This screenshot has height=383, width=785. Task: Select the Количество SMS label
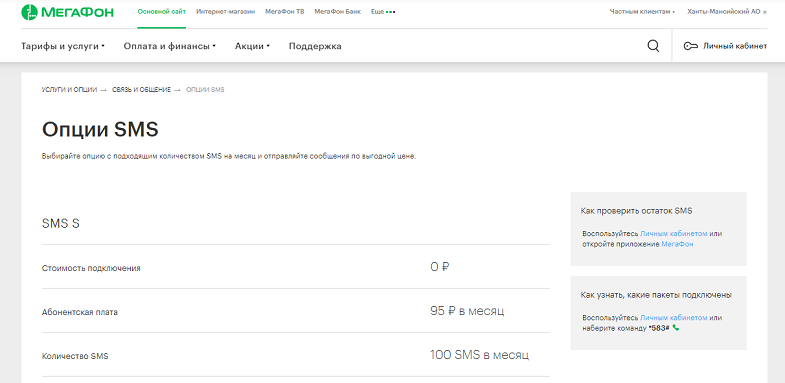75,356
